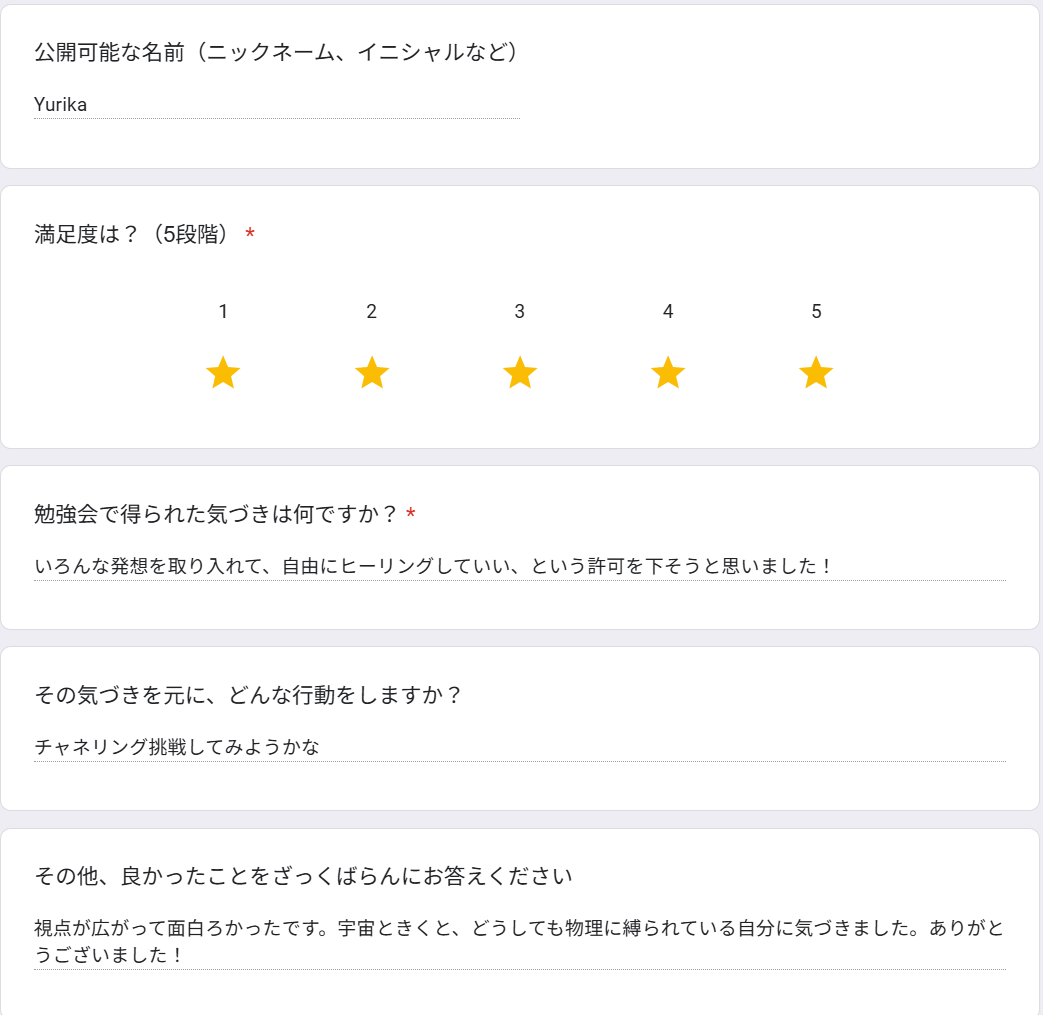Select the third star rating
Viewport: 1043px width, 1015px height.
pos(520,372)
